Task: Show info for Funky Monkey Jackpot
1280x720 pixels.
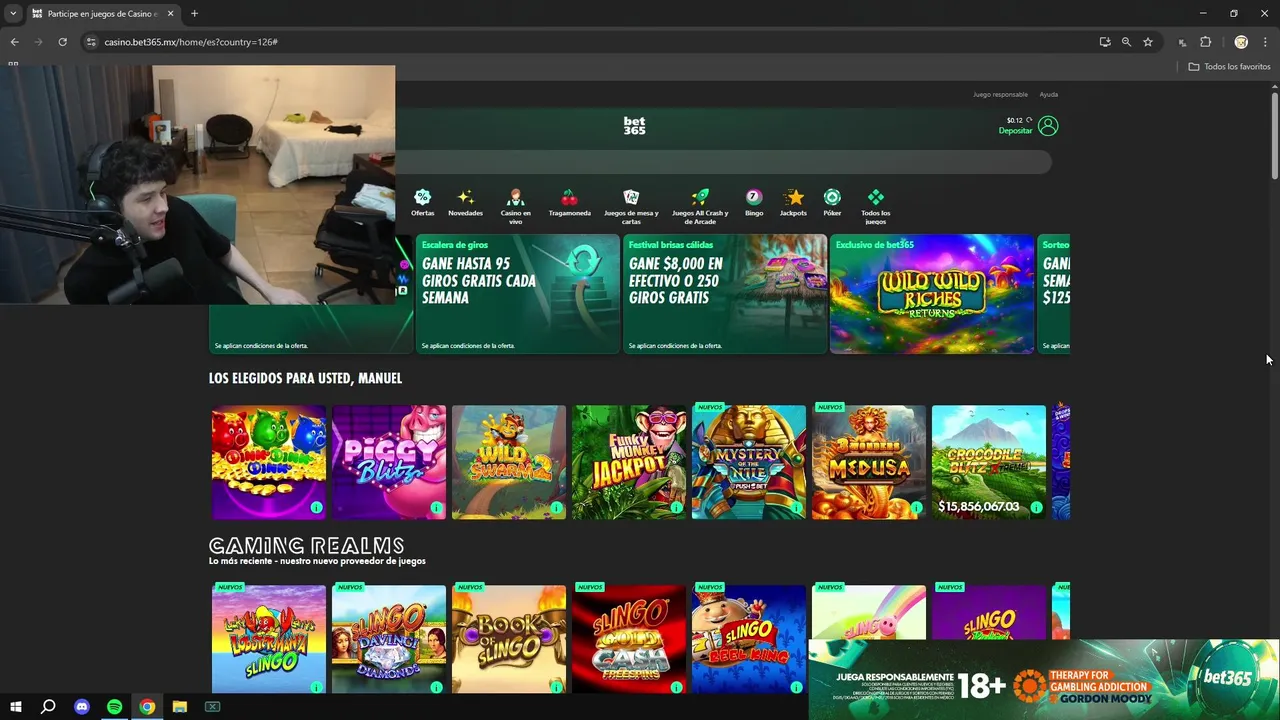Action: [x=676, y=508]
